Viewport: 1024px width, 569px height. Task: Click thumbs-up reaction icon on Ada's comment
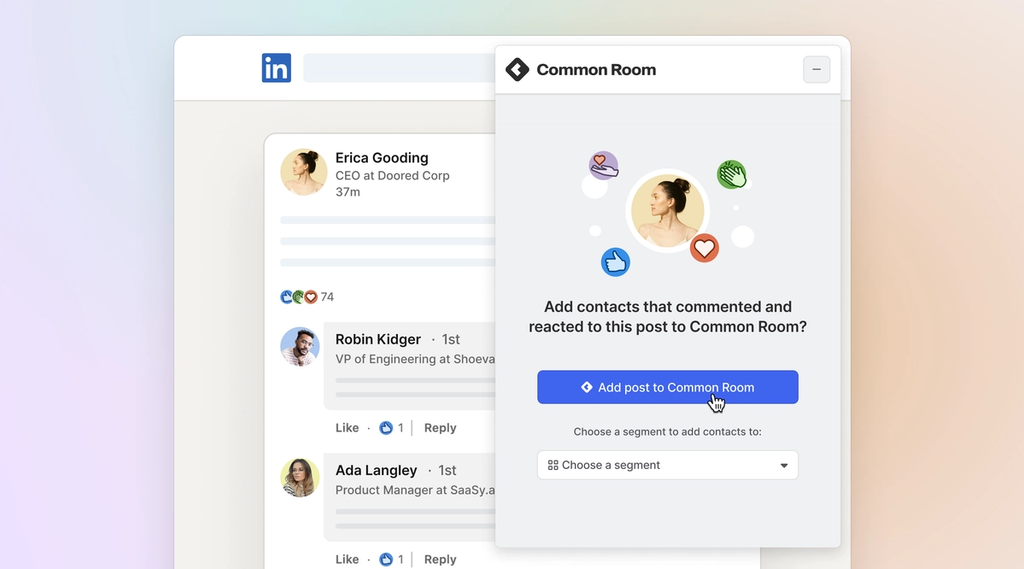387,559
